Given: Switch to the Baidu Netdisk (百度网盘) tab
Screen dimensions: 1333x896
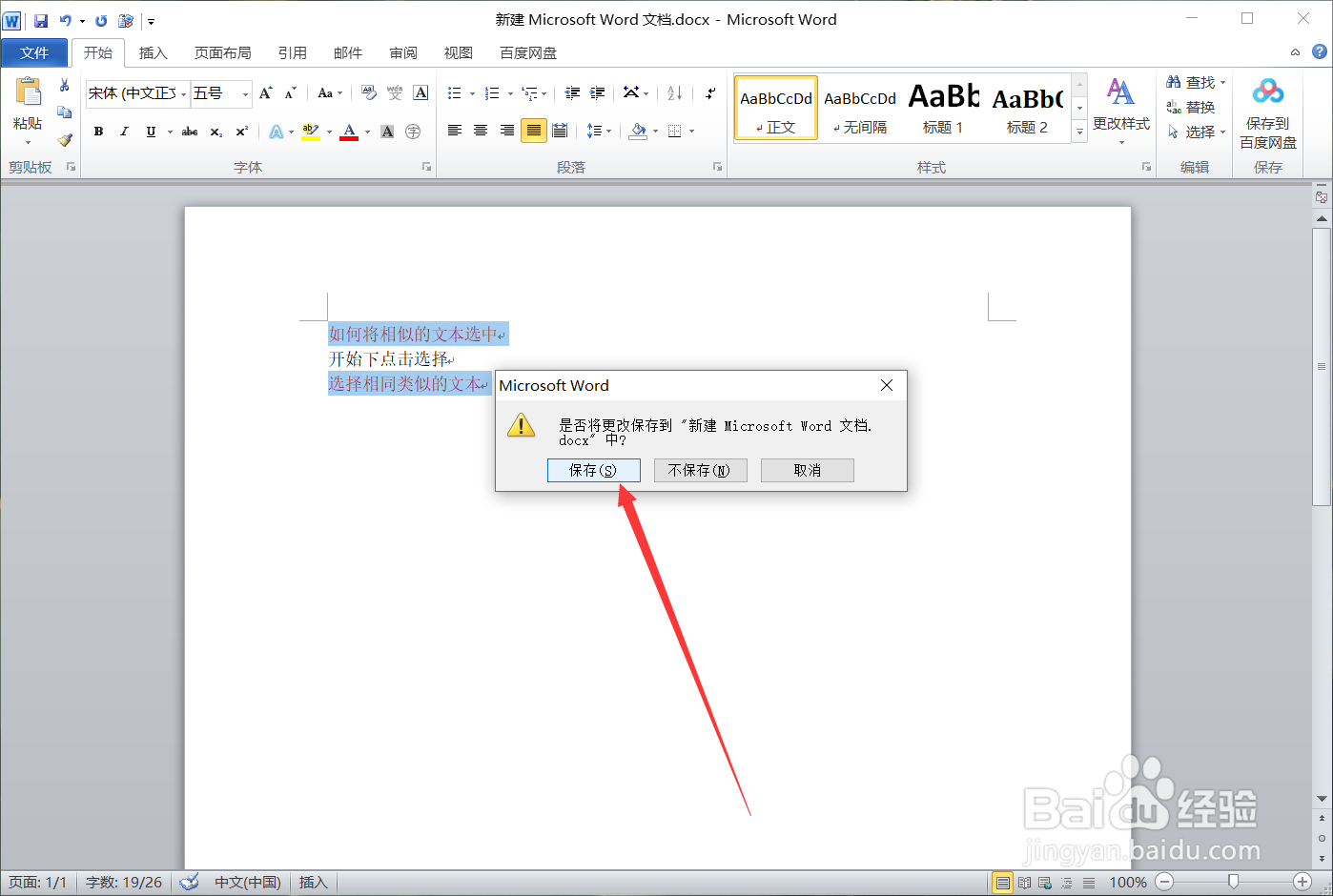Looking at the screenshot, I should tap(528, 52).
